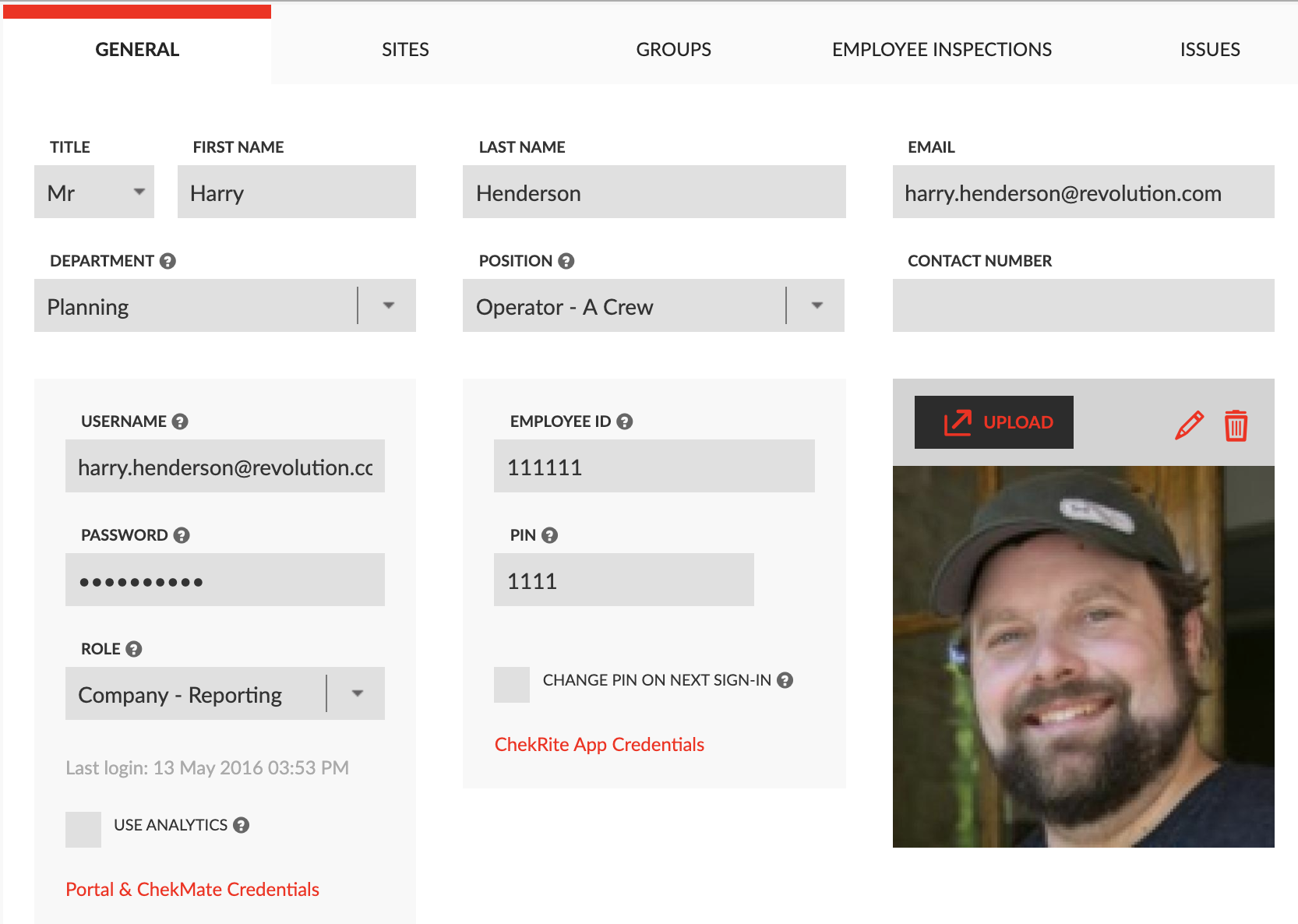Click the Password help icon
Viewport: 1298px width, 924px height.
click(182, 535)
